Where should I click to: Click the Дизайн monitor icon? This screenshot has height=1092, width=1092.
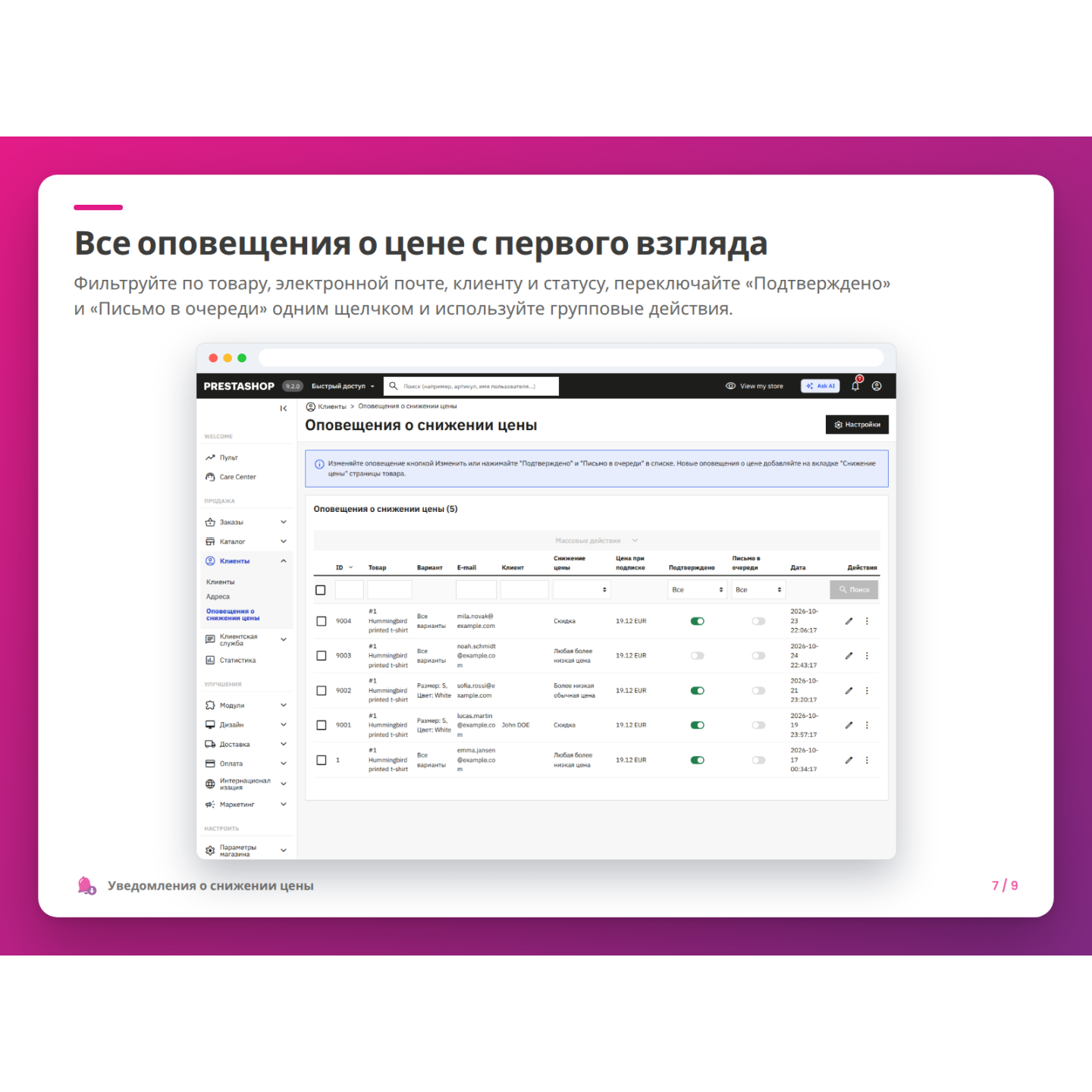(x=210, y=725)
